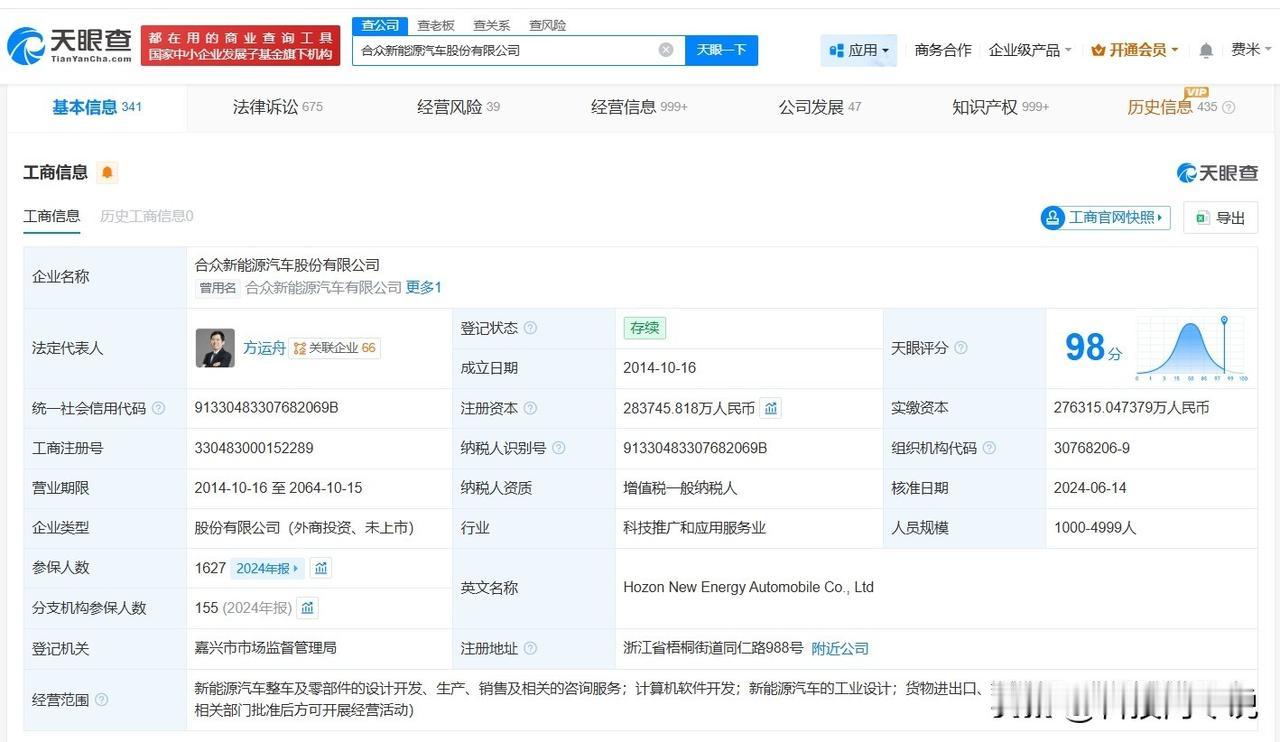Image resolution: width=1280 pixels, height=742 pixels.
Task: Click the chart icon next to 注册资本 value
Action: click(770, 408)
